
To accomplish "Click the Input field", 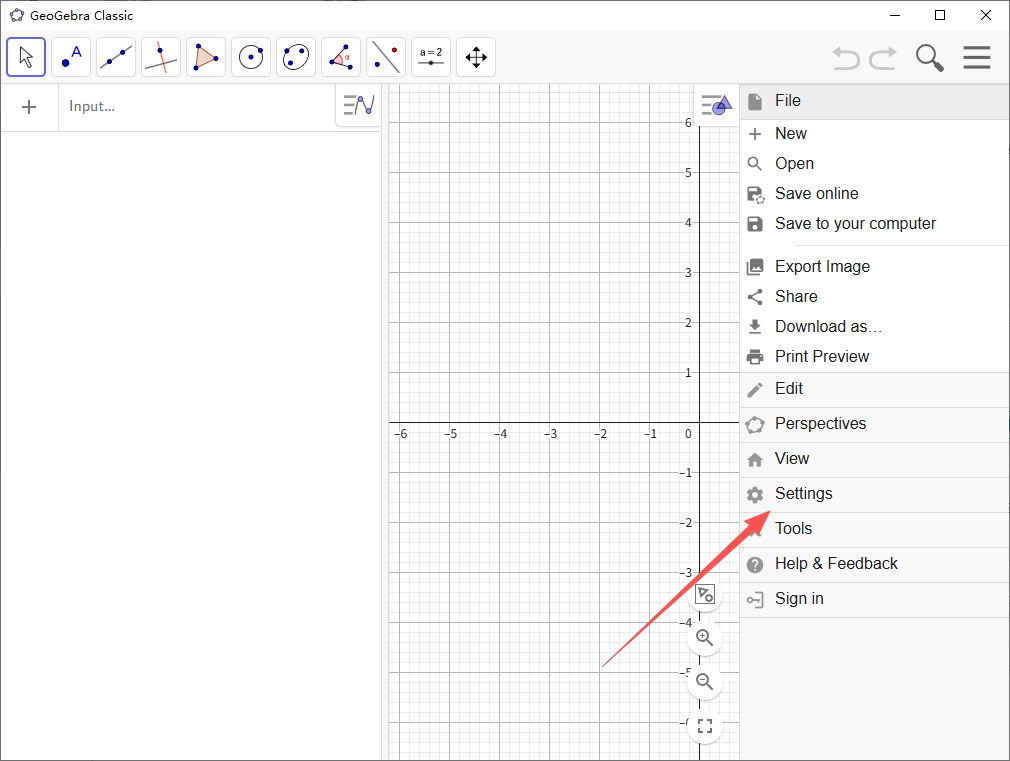I will pos(196,107).
